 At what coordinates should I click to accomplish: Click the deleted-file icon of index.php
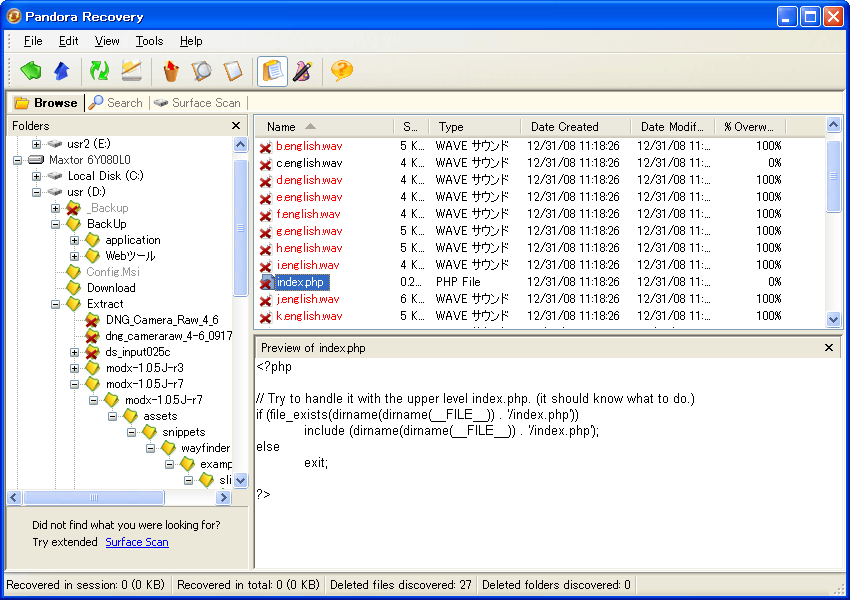click(266, 282)
